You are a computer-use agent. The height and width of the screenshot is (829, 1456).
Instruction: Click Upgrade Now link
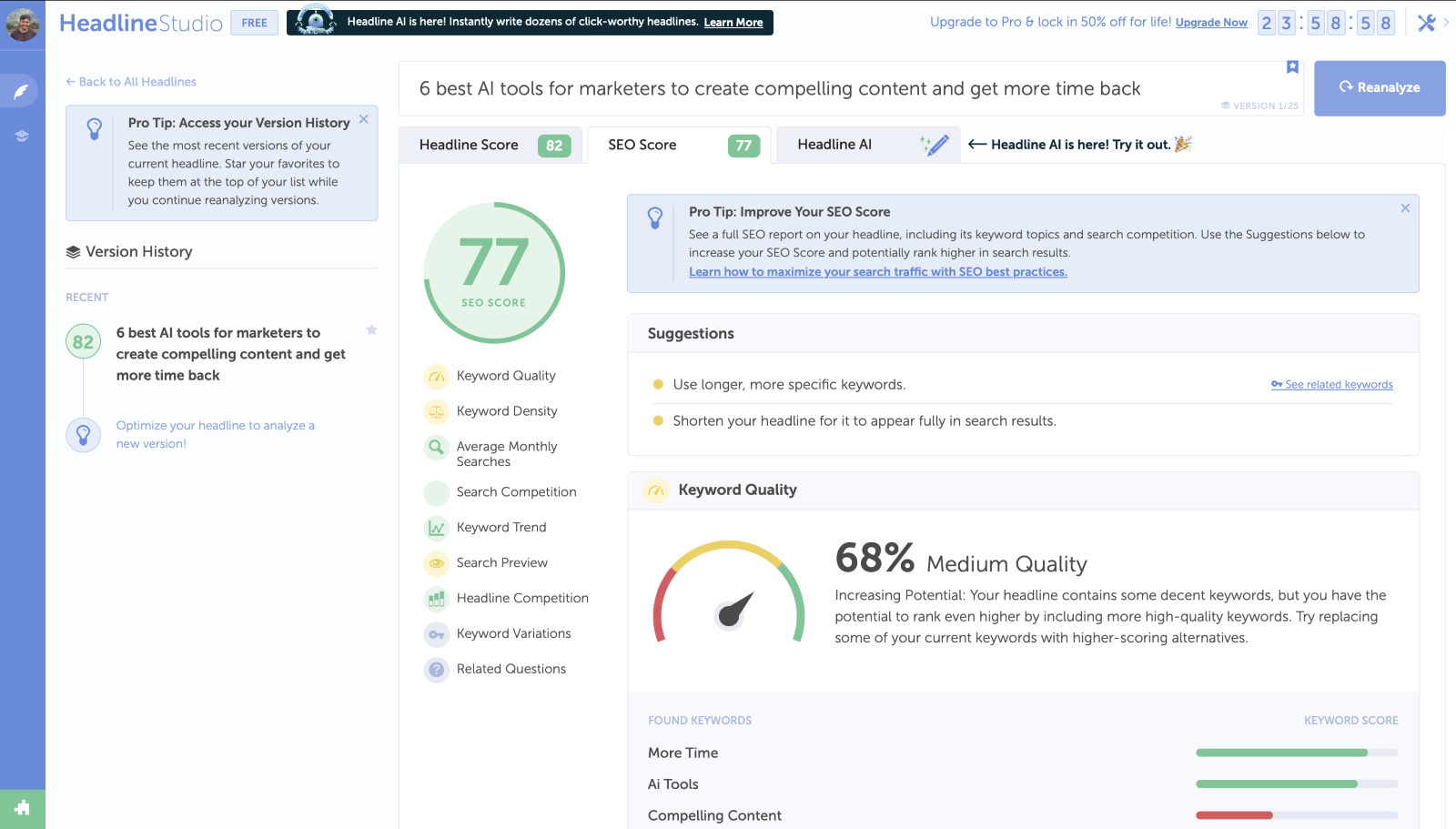pos(1211,23)
